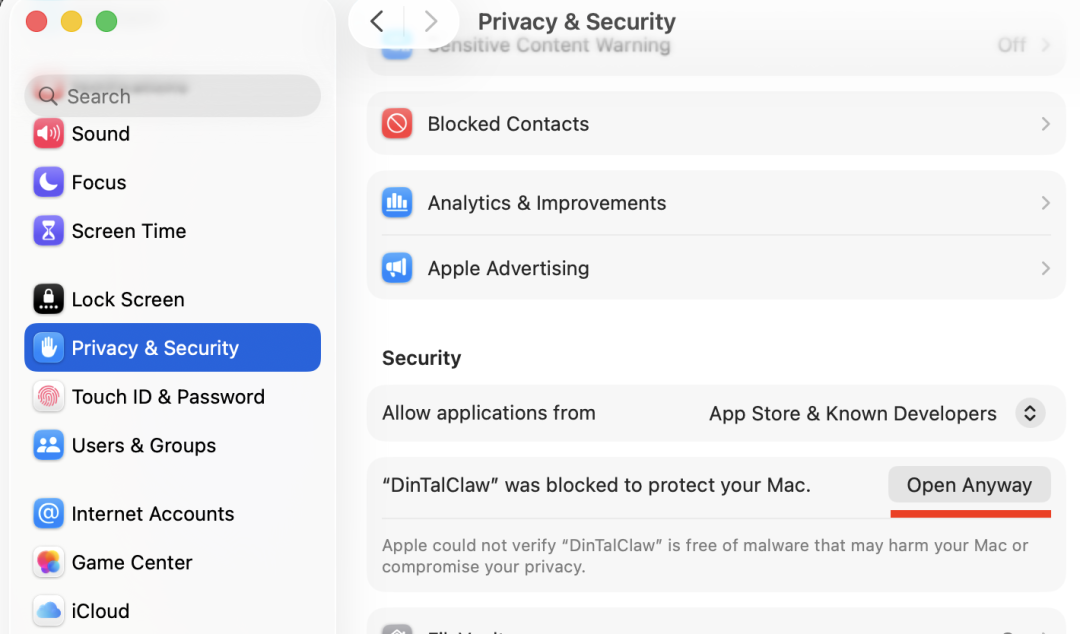Screen dimensions: 1080x634
Task: Click the Users & Groups icon
Action: 48,445
